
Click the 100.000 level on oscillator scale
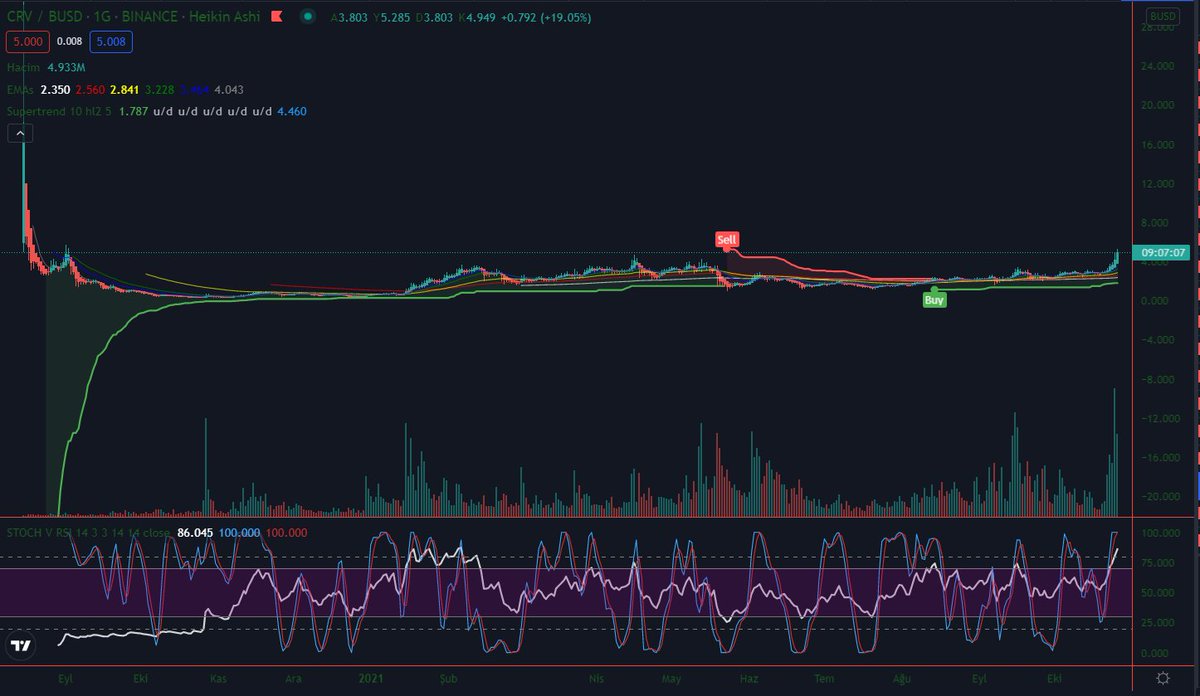click(1159, 533)
